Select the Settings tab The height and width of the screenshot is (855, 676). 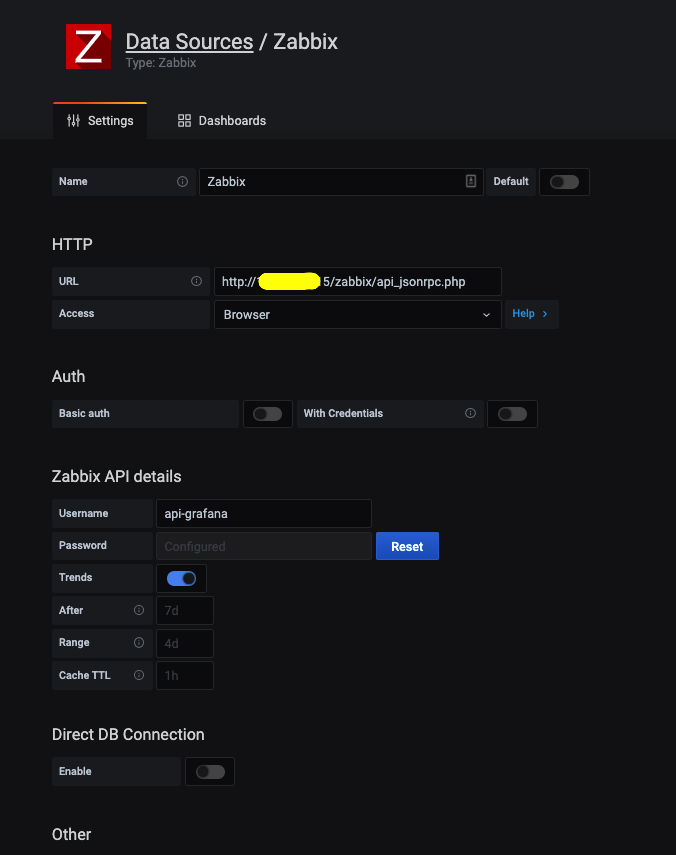point(100,121)
